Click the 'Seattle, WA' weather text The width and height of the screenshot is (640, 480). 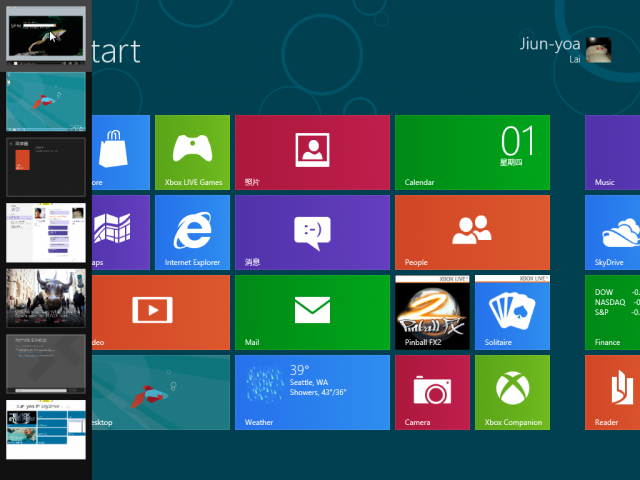[309, 382]
